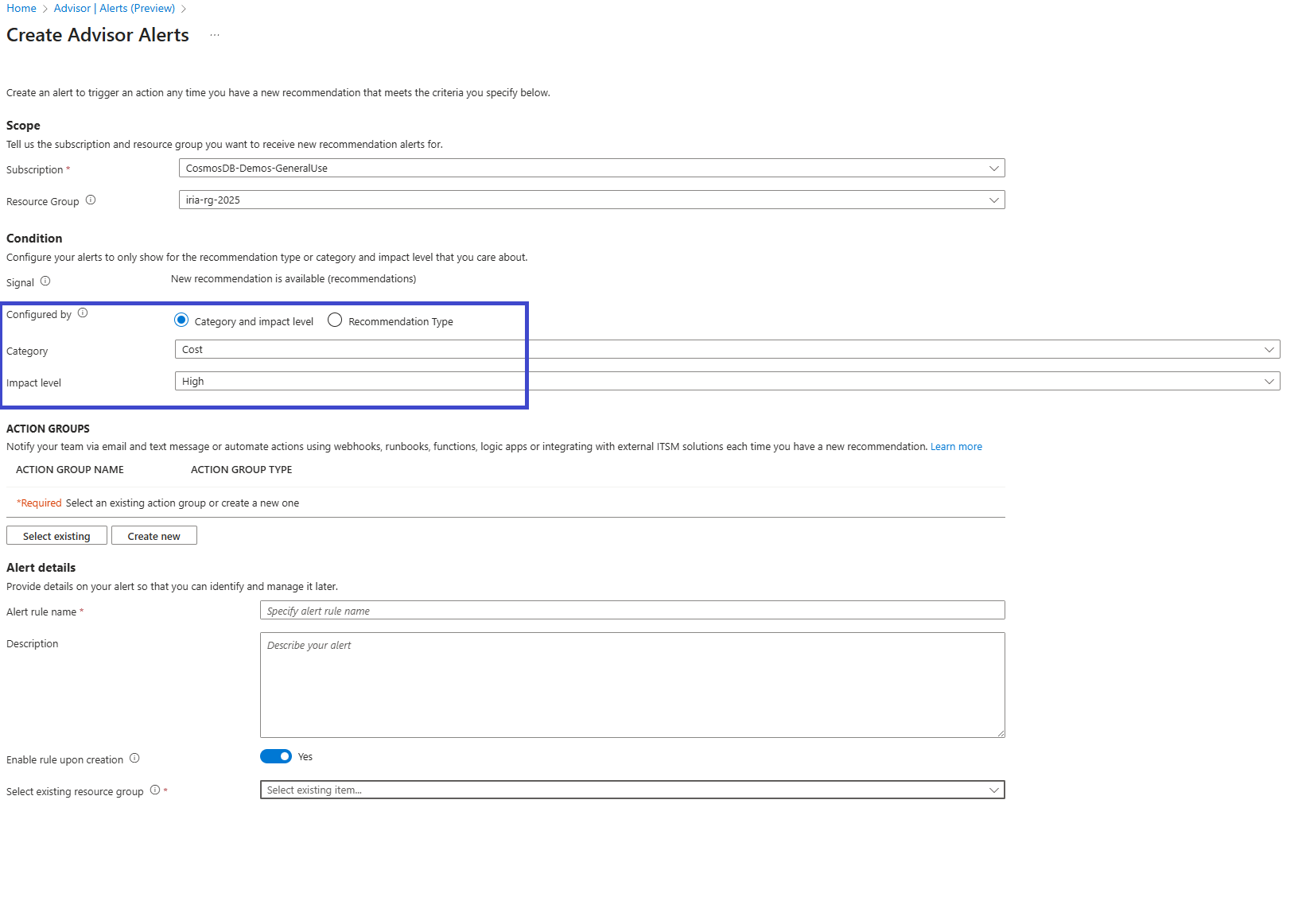This screenshot has width=1302, height=924.
Task: Open the Category dropdown showing Cost
Action: tap(726, 350)
